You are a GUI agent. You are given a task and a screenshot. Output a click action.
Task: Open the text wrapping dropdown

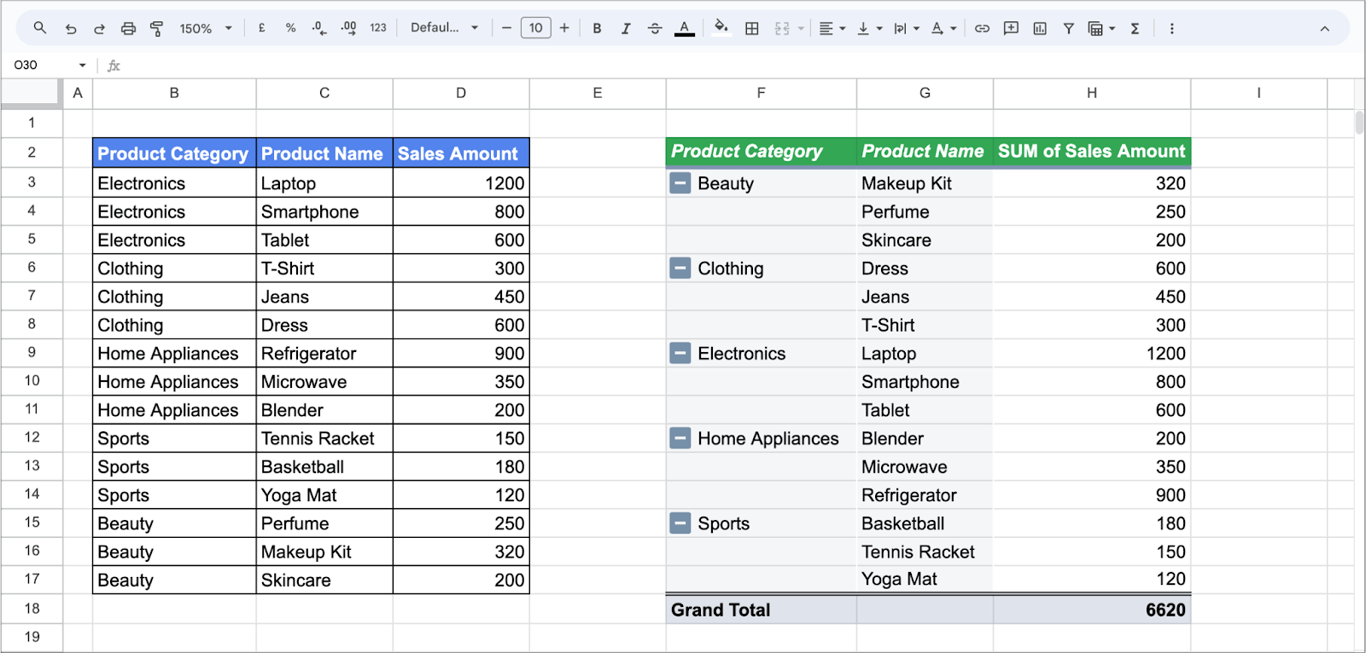click(906, 28)
